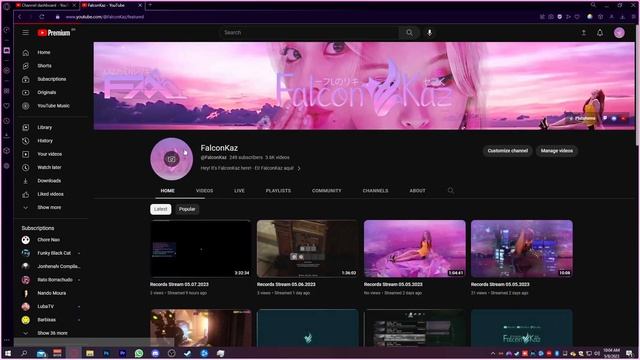Open the YouTube hamburger guide menu

(x=25, y=33)
